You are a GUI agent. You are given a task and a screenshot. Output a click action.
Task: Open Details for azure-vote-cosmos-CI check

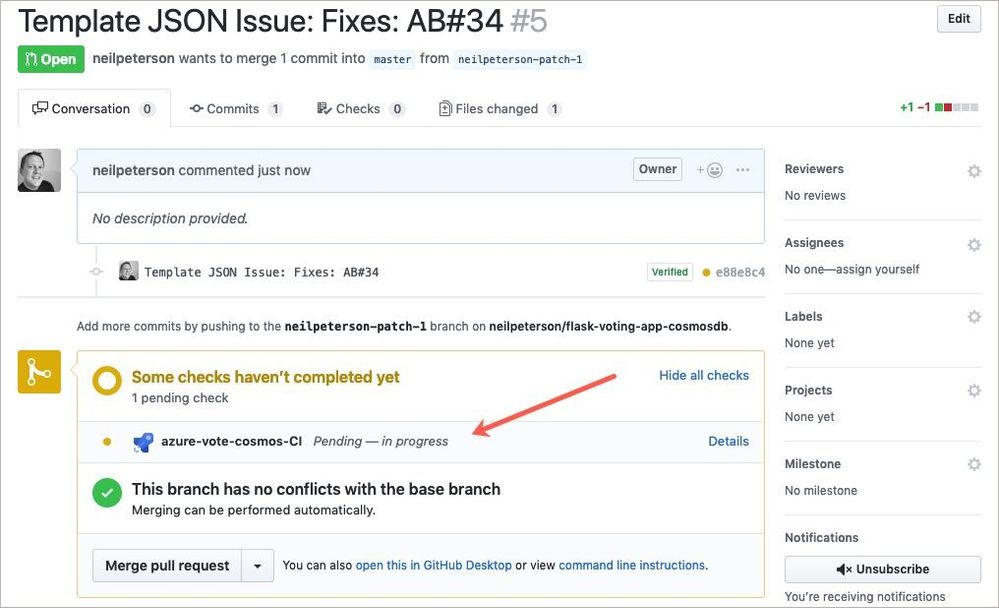coord(728,441)
